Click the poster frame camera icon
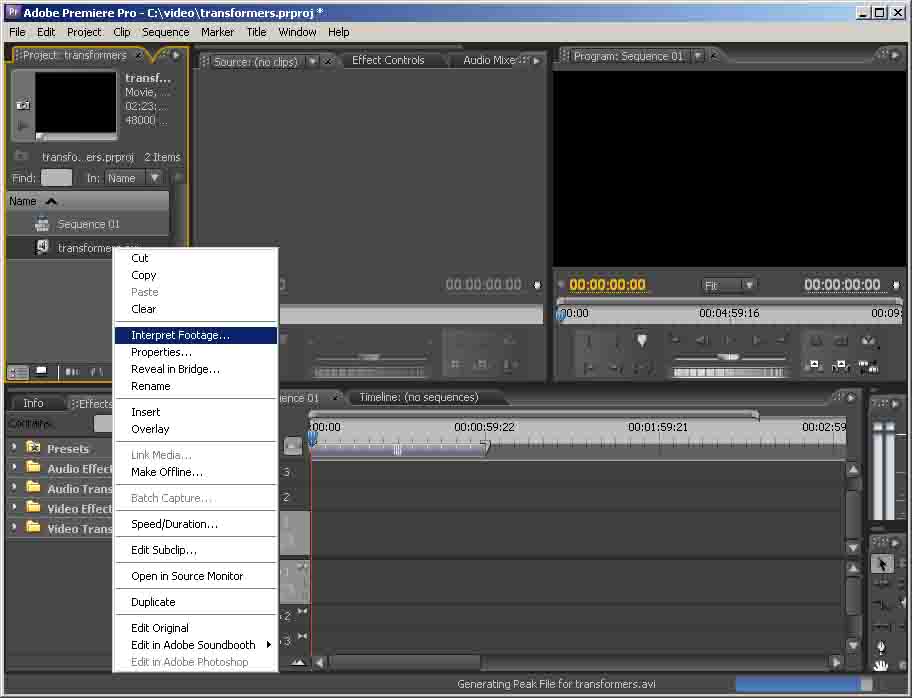 click(23, 105)
